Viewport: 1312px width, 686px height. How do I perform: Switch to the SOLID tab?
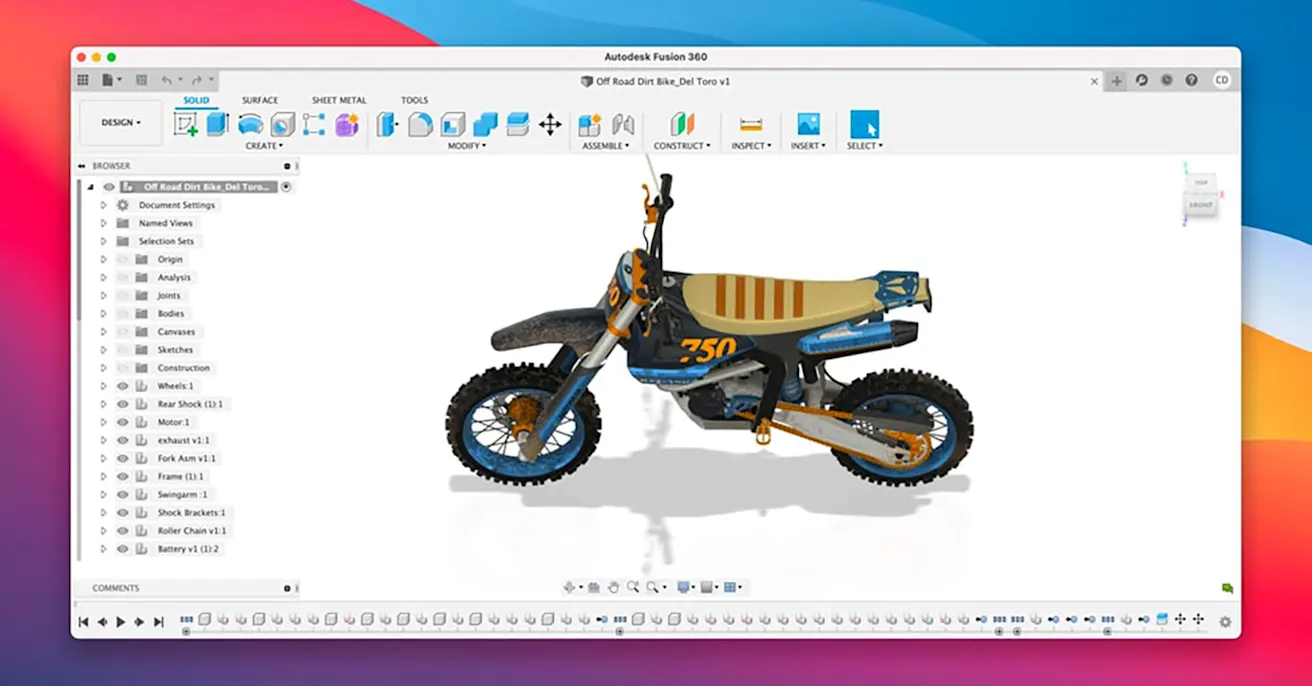(x=196, y=100)
